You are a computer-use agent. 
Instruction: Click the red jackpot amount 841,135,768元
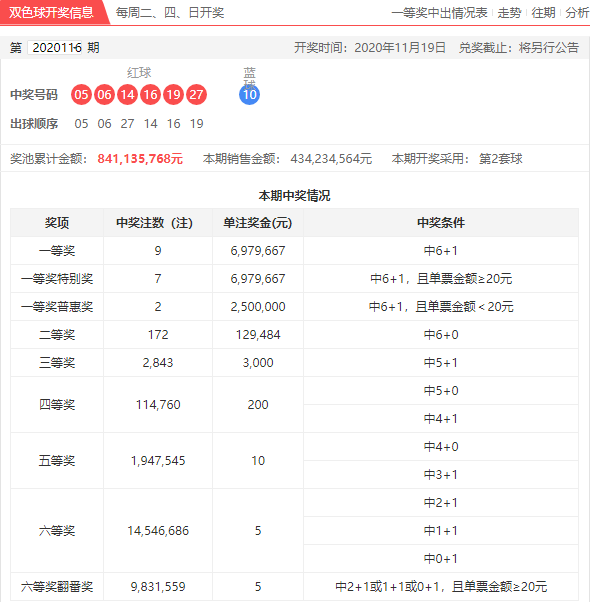(x=140, y=159)
